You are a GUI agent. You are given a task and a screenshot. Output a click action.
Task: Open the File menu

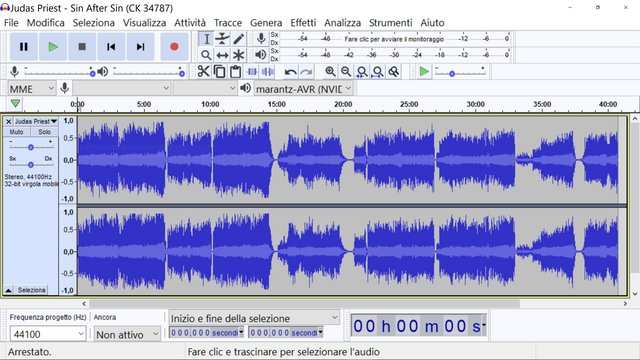pyautogui.click(x=11, y=23)
